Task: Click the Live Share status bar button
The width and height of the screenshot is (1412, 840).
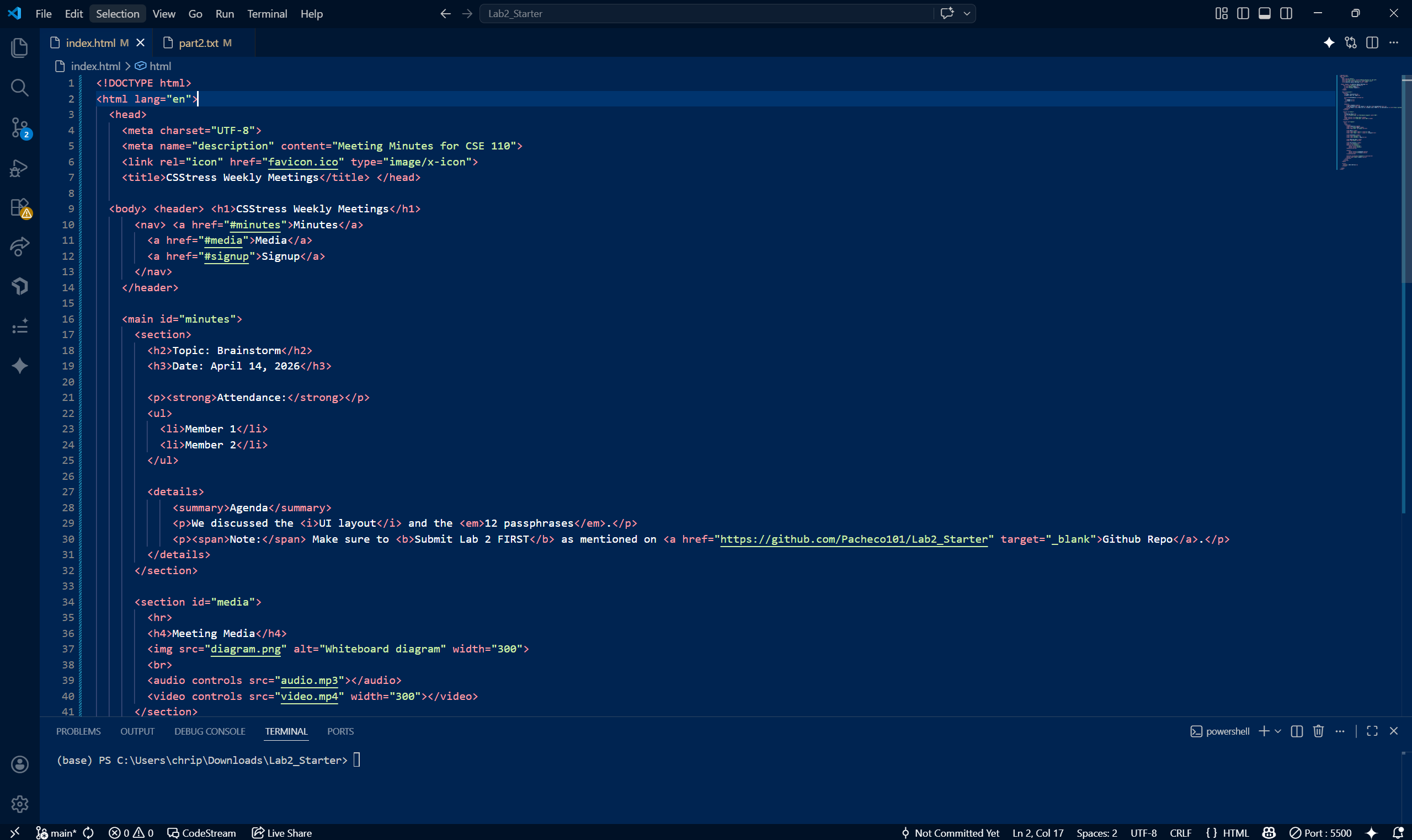Action: (282, 833)
